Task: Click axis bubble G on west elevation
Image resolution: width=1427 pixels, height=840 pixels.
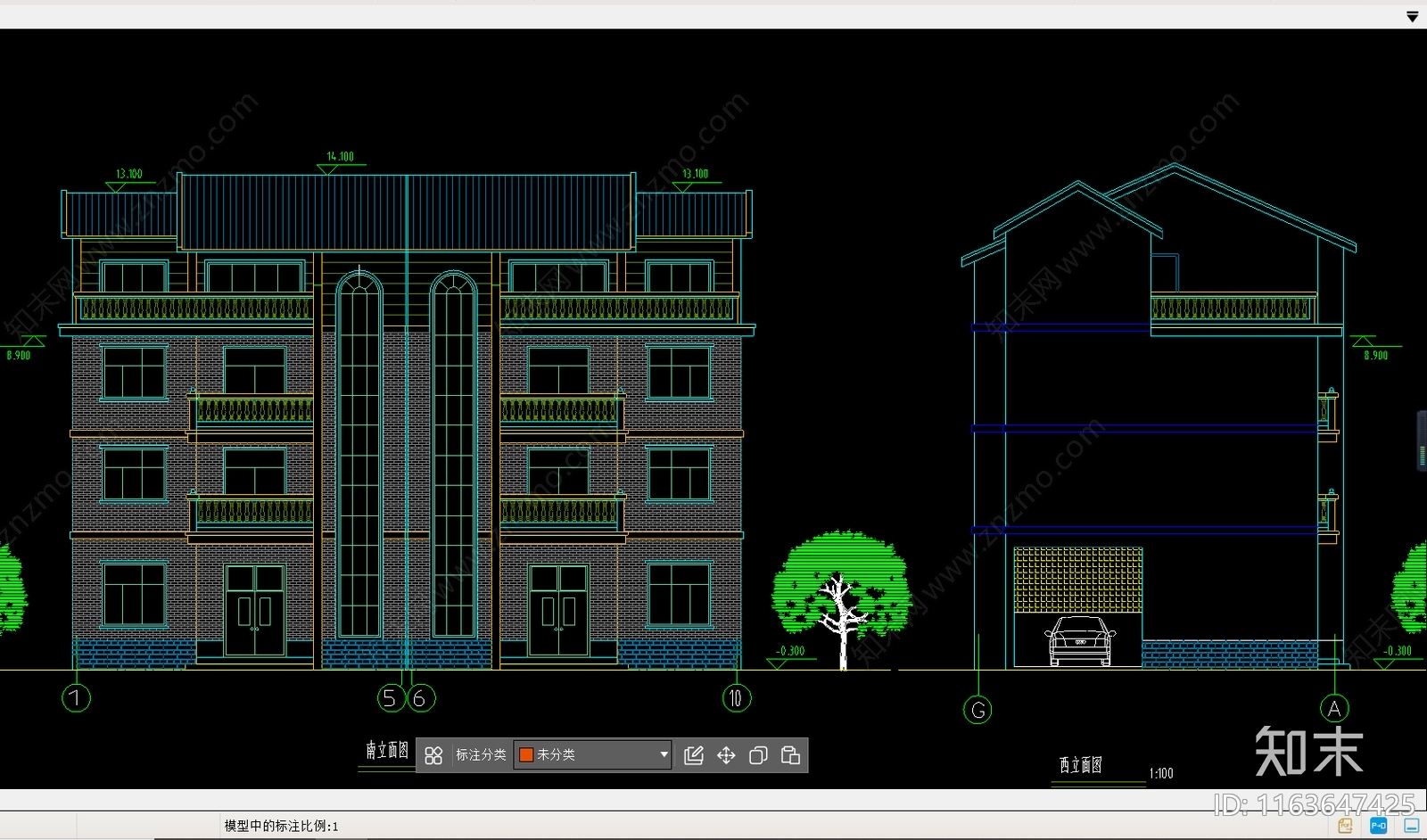Action: pos(978,710)
